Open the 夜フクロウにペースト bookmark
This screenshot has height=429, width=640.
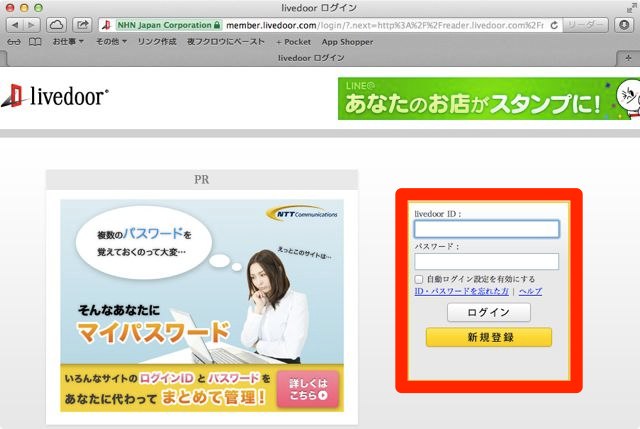pyautogui.click(x=226, y=42)
